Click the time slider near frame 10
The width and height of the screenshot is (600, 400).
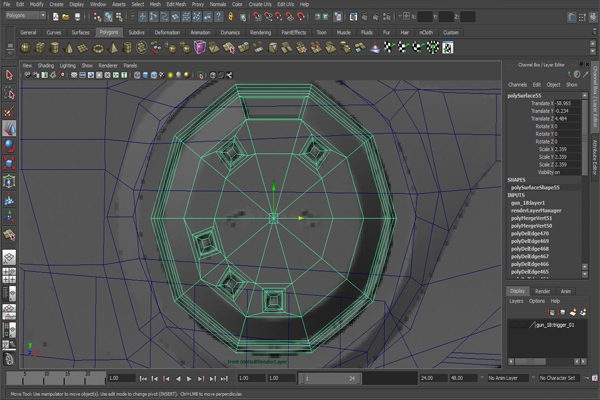(x=46, y=379)
